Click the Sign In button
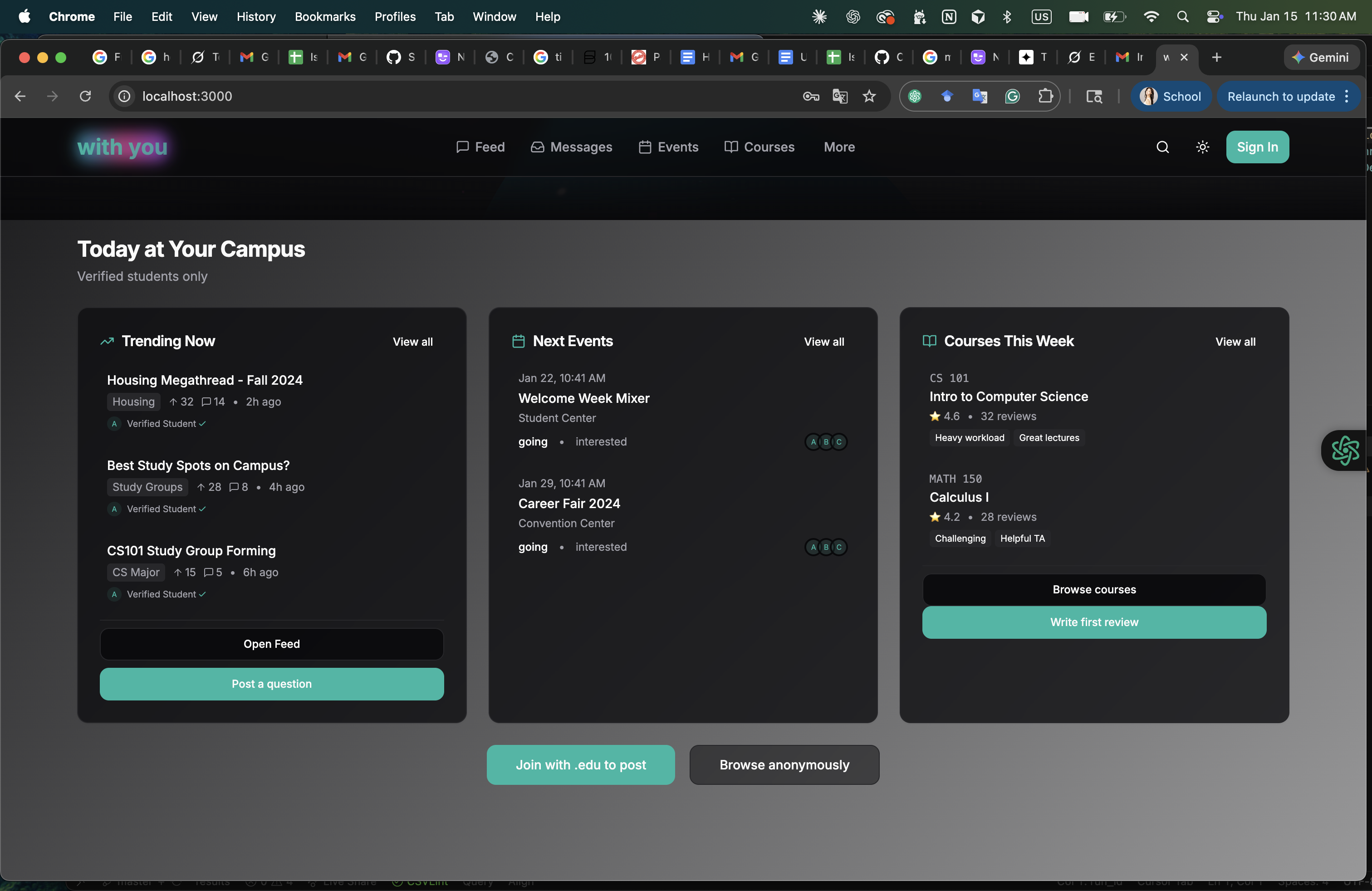 (1257, 147)
